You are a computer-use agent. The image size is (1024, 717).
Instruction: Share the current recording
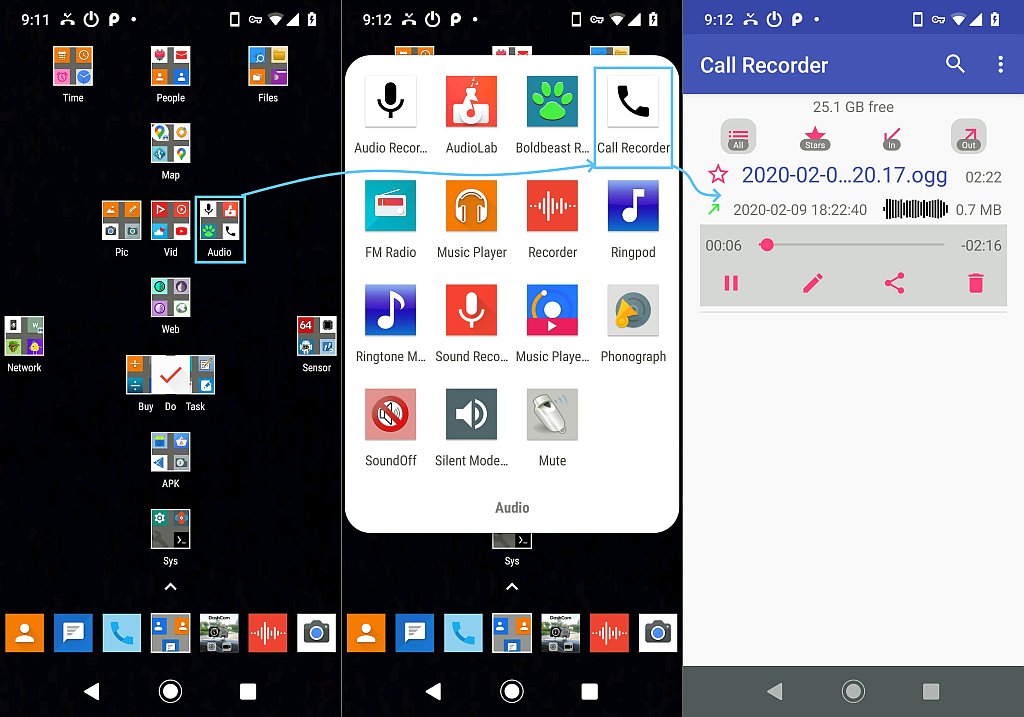pos(894,283)
